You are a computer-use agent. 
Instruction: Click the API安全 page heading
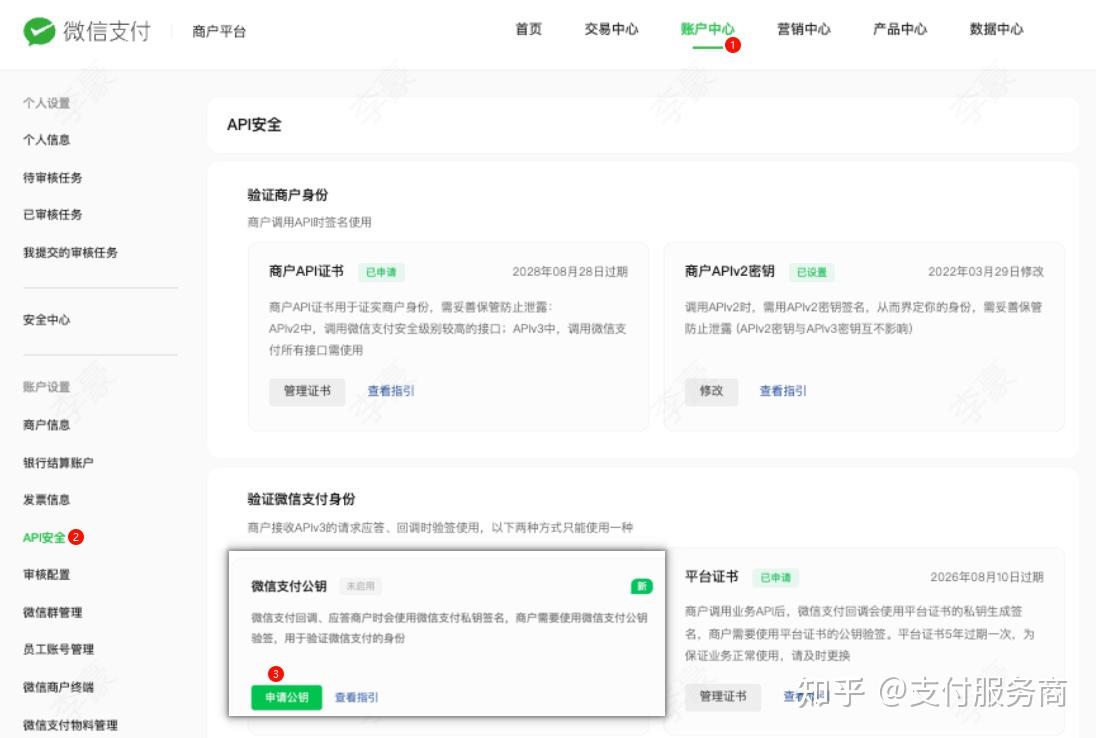coord(254,124)
